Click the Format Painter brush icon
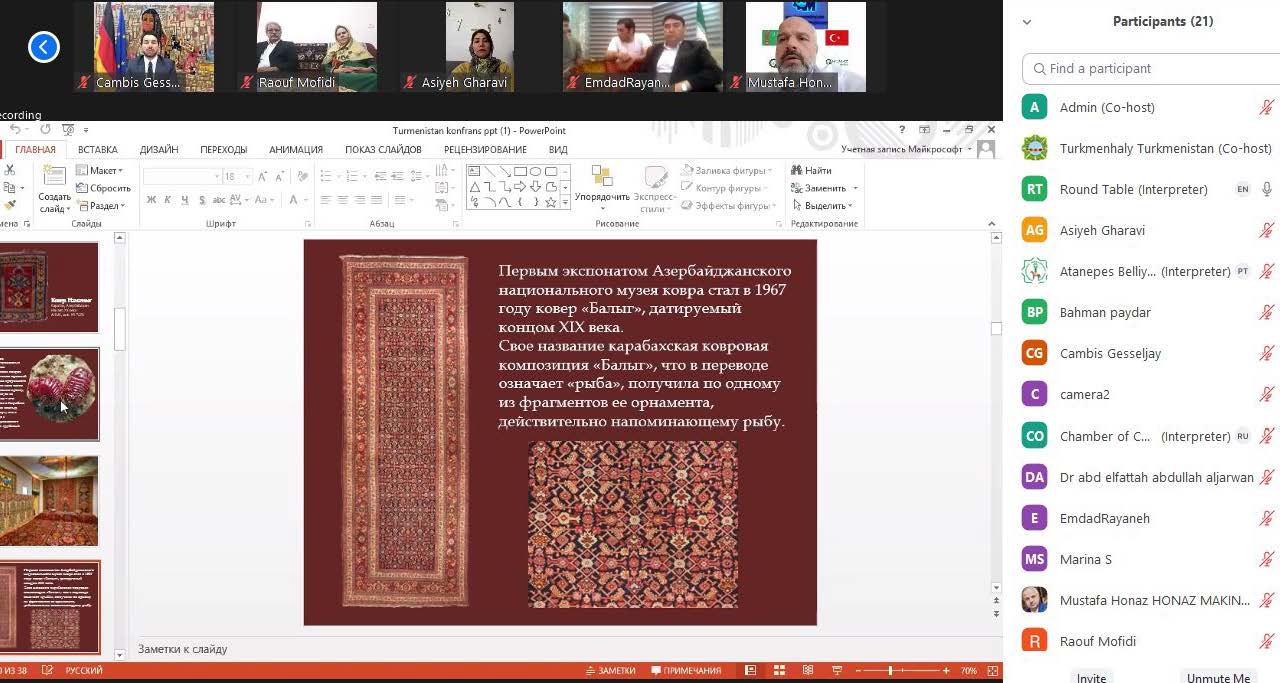1280x683 pixels. 9,205
